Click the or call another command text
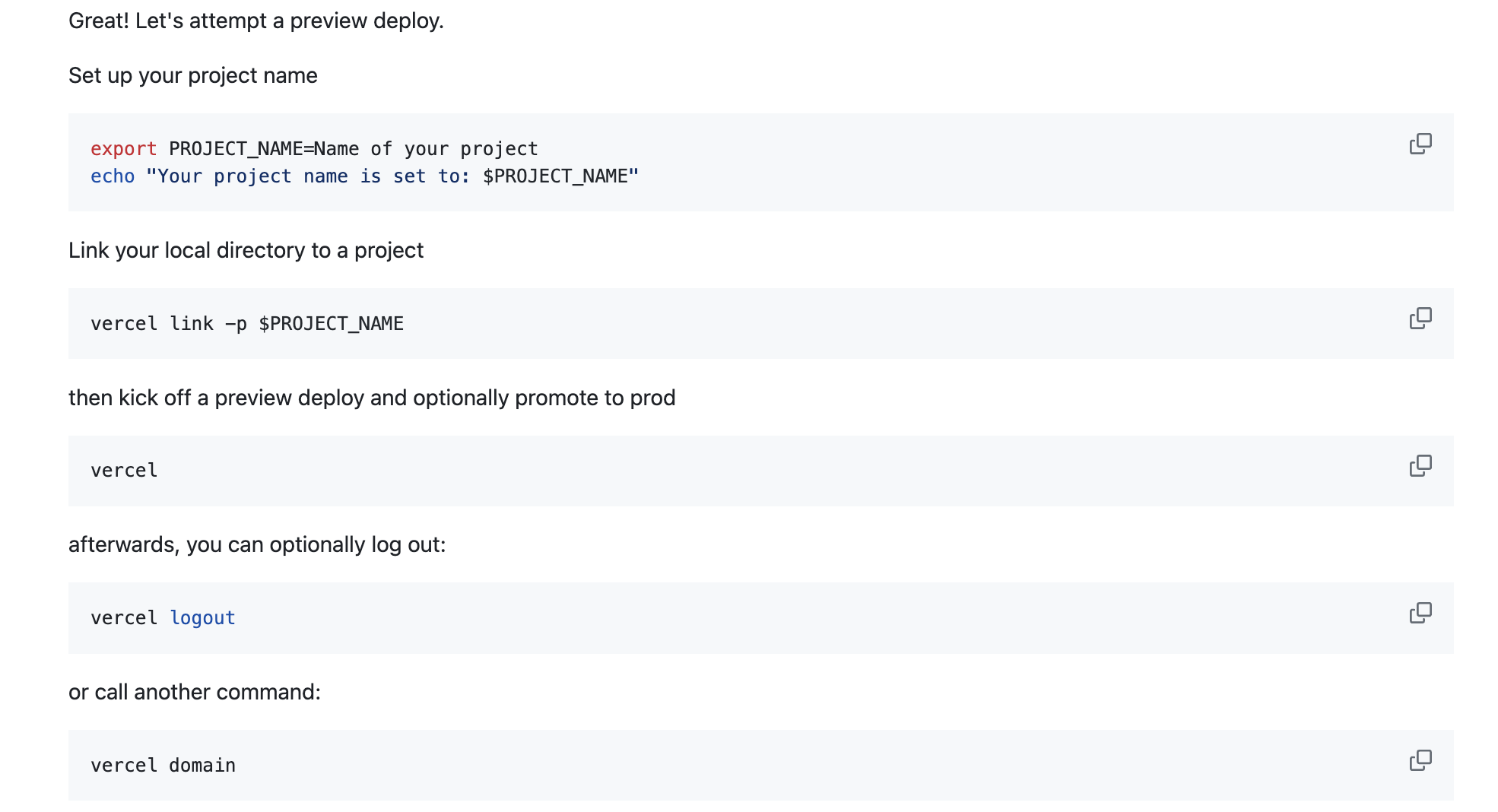This screenshot has width=1498, height=812. click(x=195, y=691)
